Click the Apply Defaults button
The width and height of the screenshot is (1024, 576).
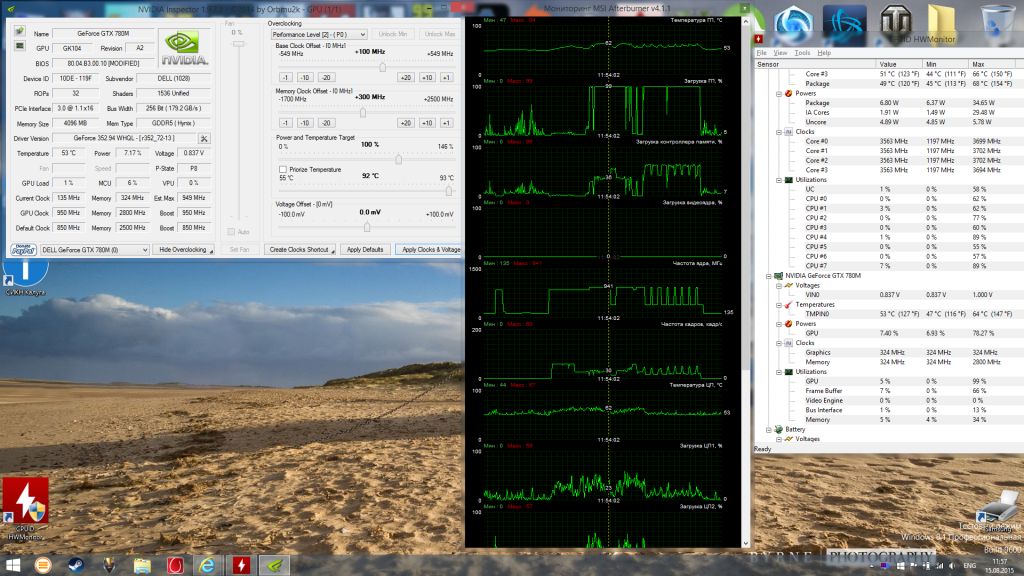[365, 249]
